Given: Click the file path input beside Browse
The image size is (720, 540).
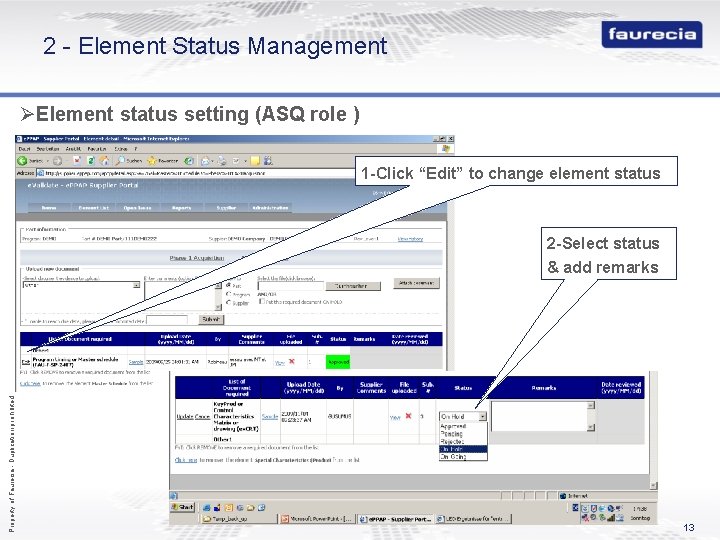Looking at the screenshot, I should point(290,286).
